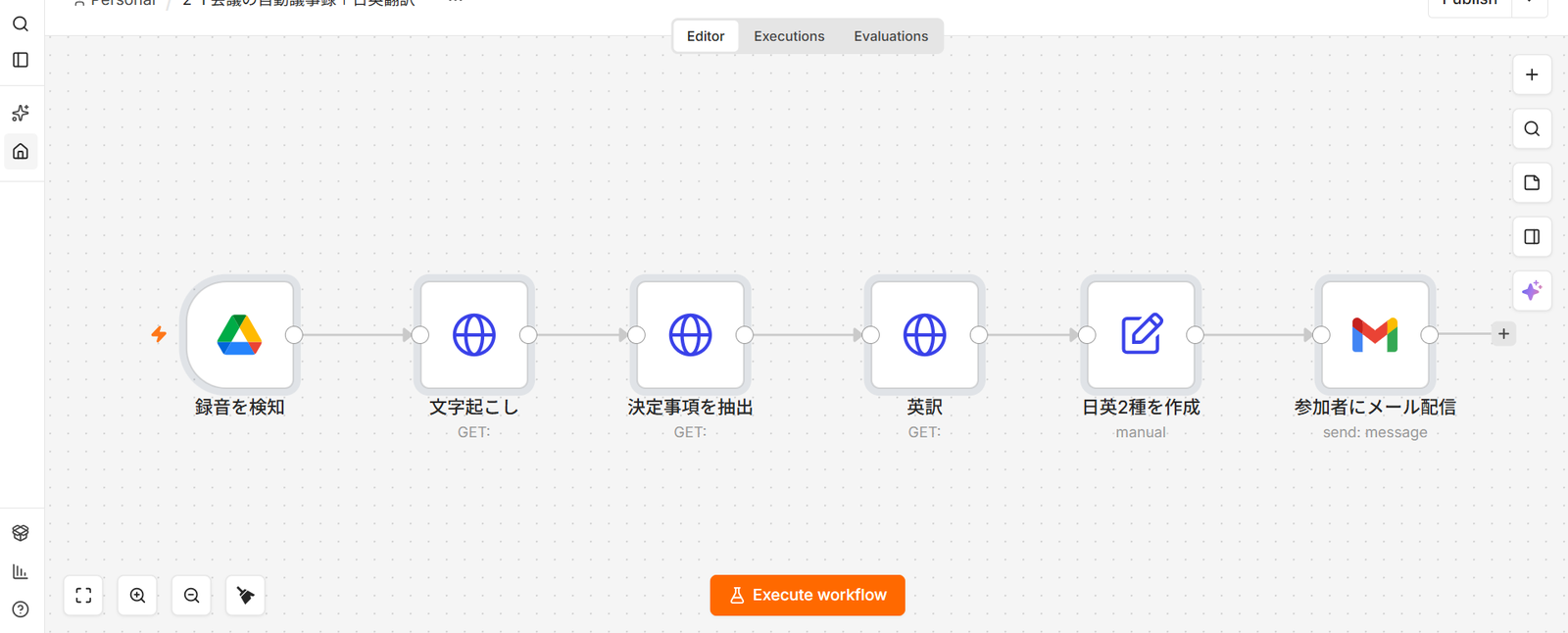Image resolution: width=1568 pixels, height=633 pixels.
Task: Open canvas node search on the right toolbar
Action: coord(1532,128)
